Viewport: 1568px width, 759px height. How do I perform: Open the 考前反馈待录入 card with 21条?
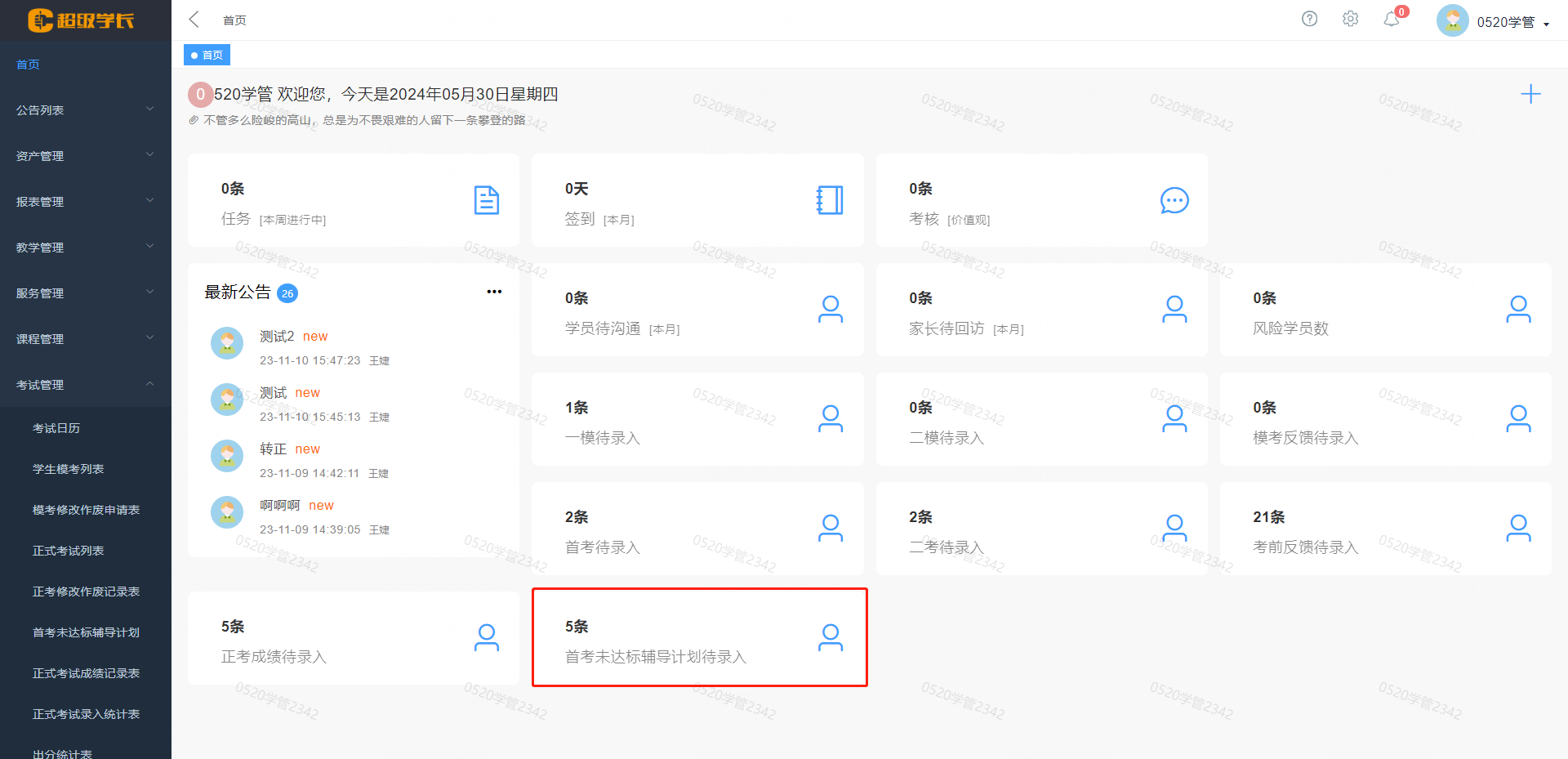point(1385,529)
